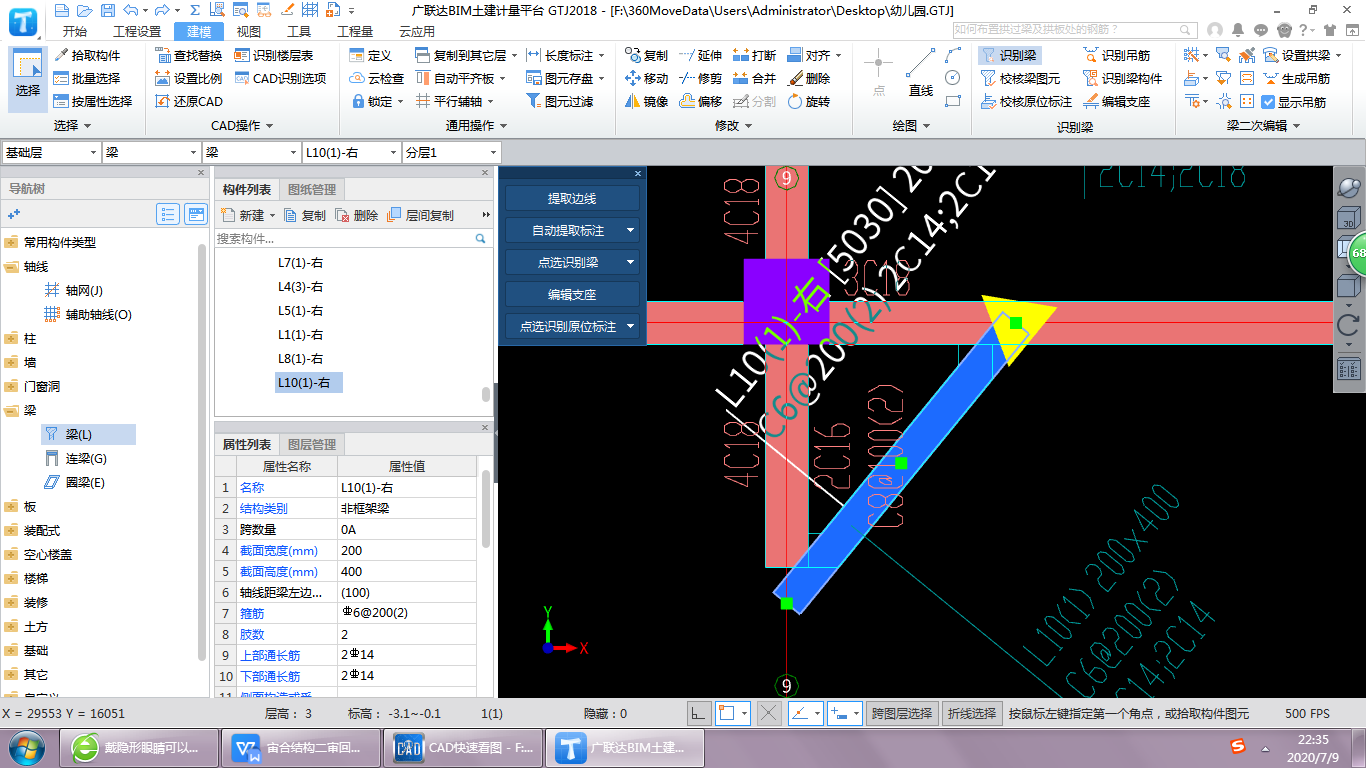Open the 工程设置 ribbon tab
Image resolution: width=1366 pixels, height=768 pixels.
point(137,31)
